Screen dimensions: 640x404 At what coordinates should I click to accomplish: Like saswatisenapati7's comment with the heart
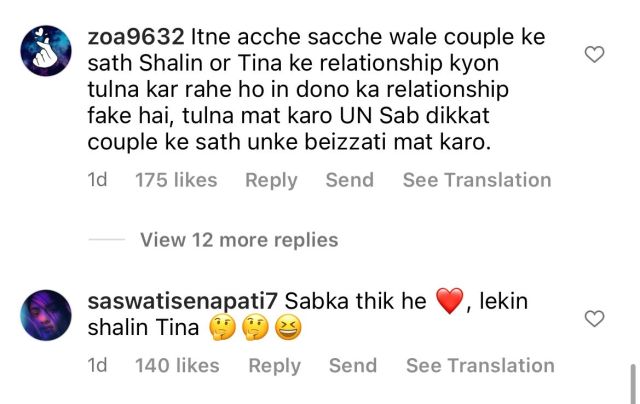coord(594,319)
